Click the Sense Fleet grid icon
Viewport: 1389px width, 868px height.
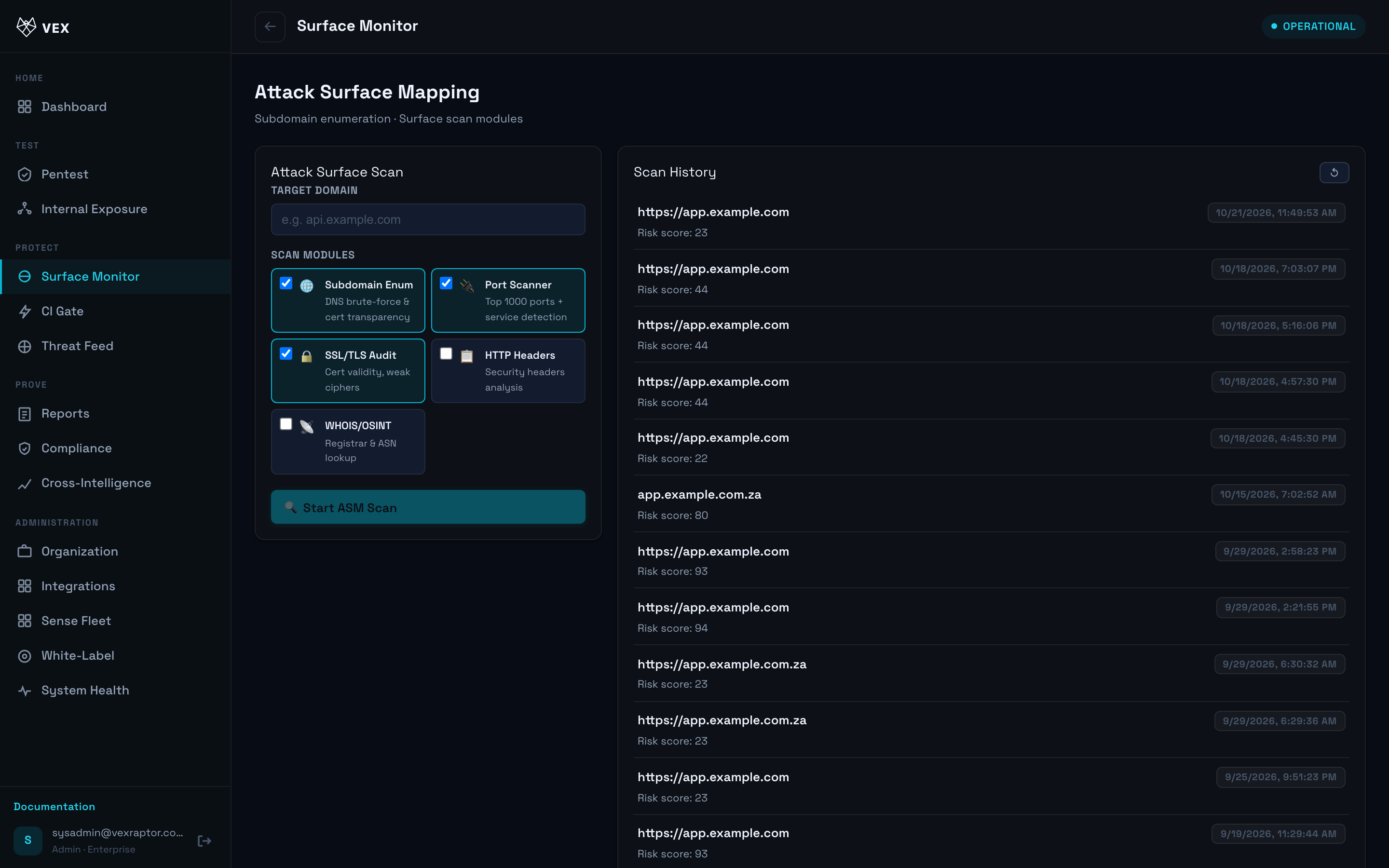coord(25,621)
